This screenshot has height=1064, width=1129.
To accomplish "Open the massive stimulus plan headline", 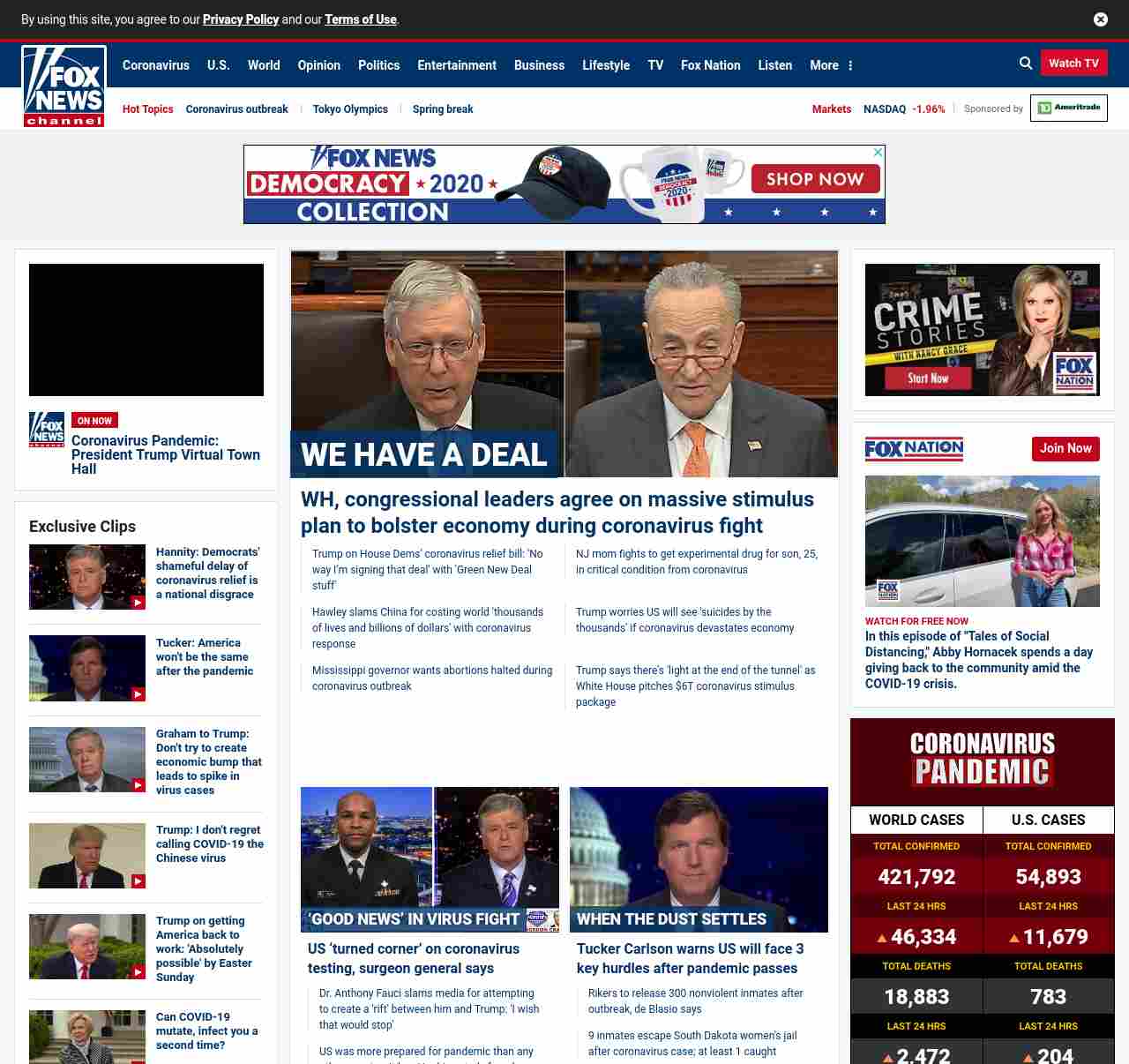I will tap(557, 513).
